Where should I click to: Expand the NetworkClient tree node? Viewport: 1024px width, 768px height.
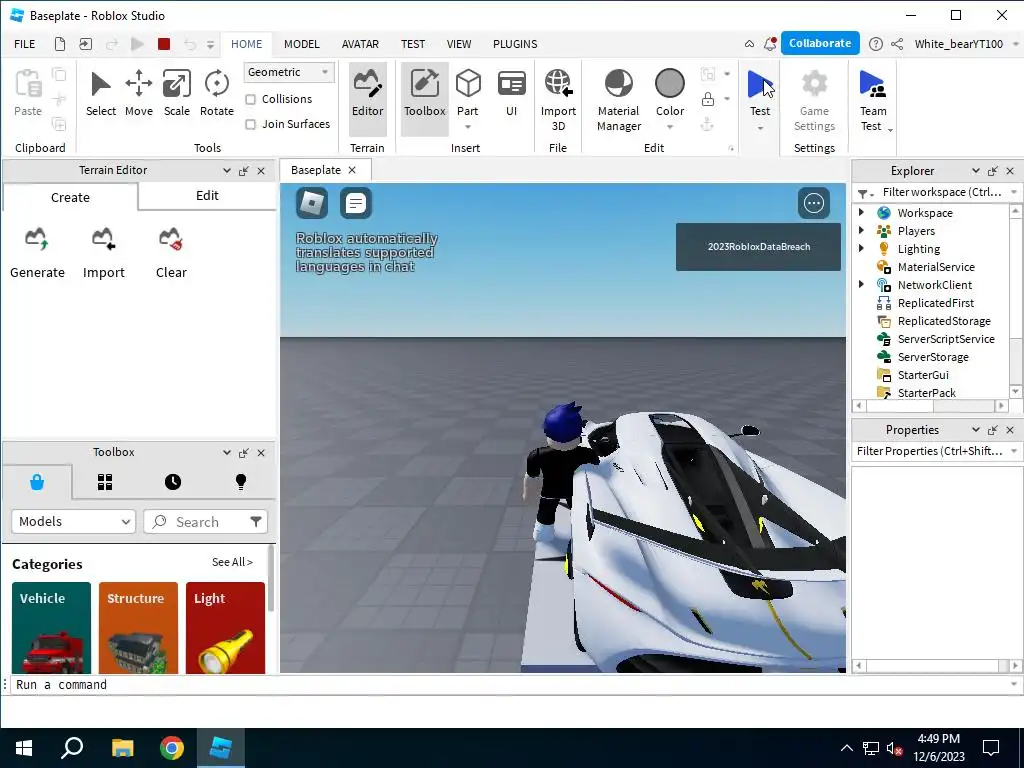(x=861, y=284)
